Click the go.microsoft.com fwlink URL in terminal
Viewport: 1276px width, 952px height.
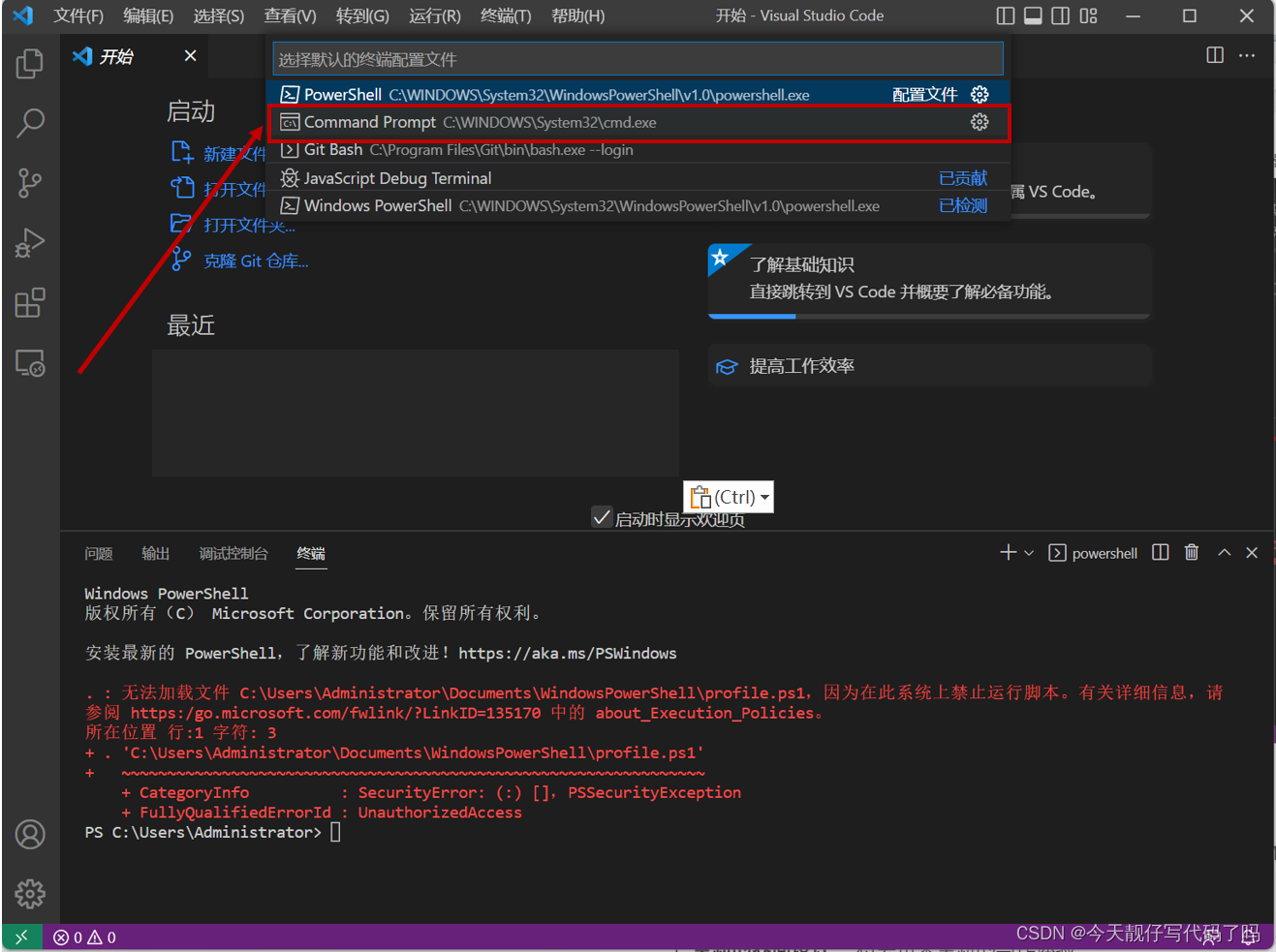click(x=335, y=713)
